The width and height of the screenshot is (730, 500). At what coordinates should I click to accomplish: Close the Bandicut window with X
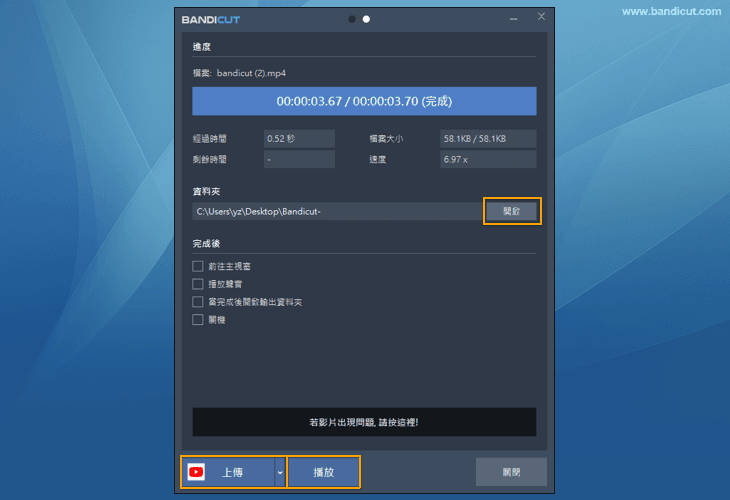[541, 17]
